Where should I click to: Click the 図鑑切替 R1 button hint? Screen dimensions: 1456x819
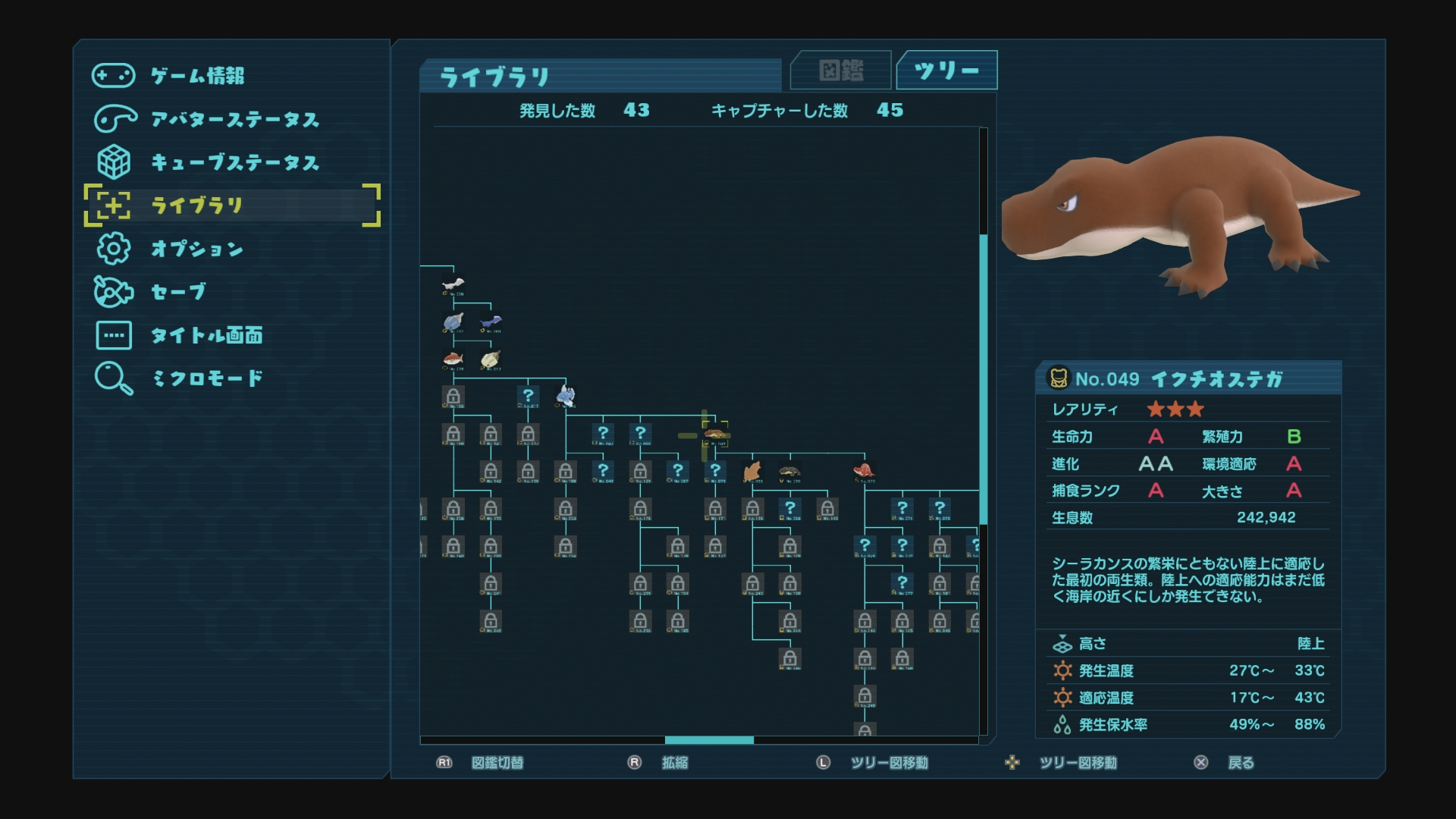[x=480, y=763]
